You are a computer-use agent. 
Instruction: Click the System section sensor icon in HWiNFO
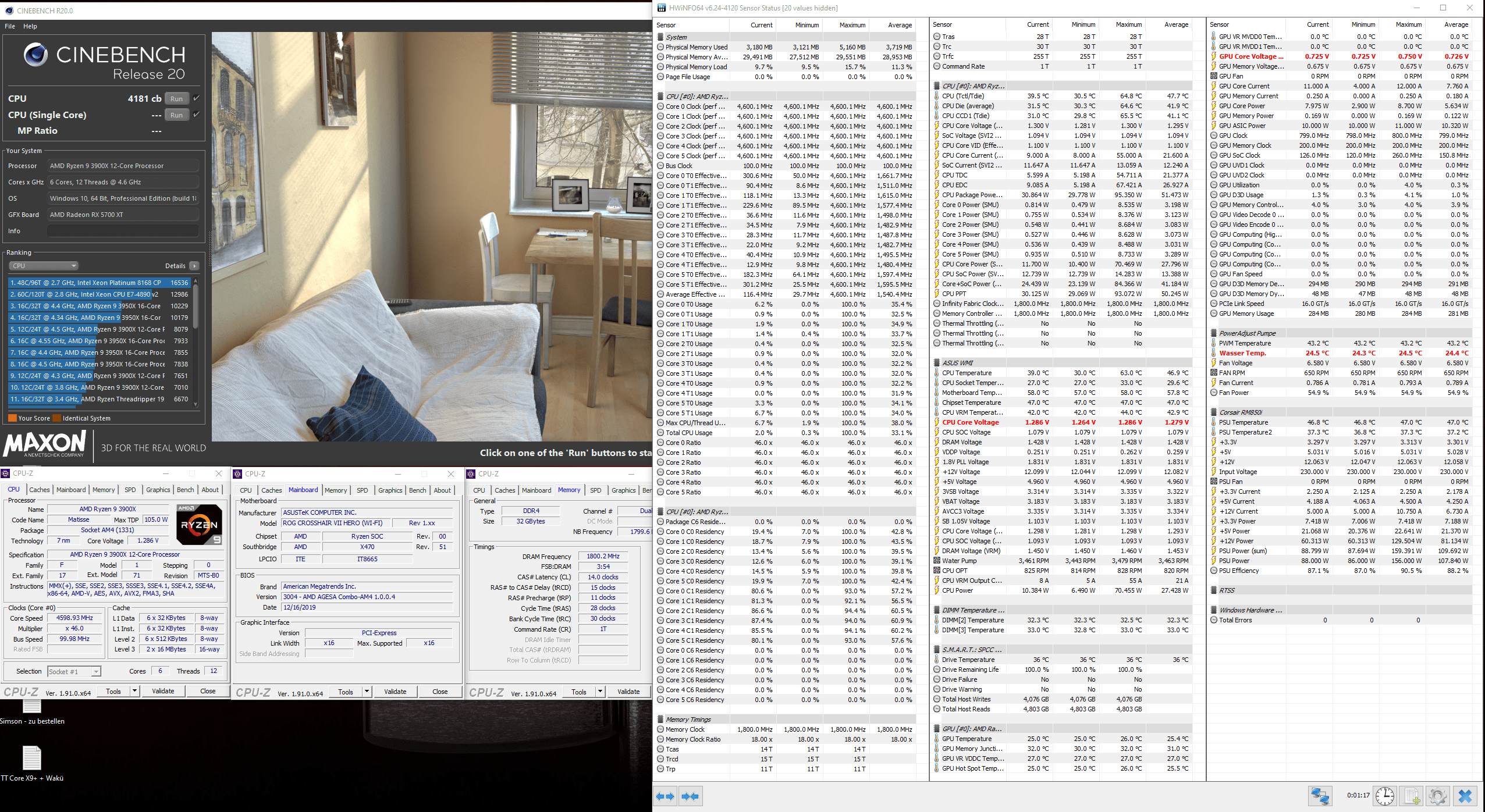(x=660, y=37)
